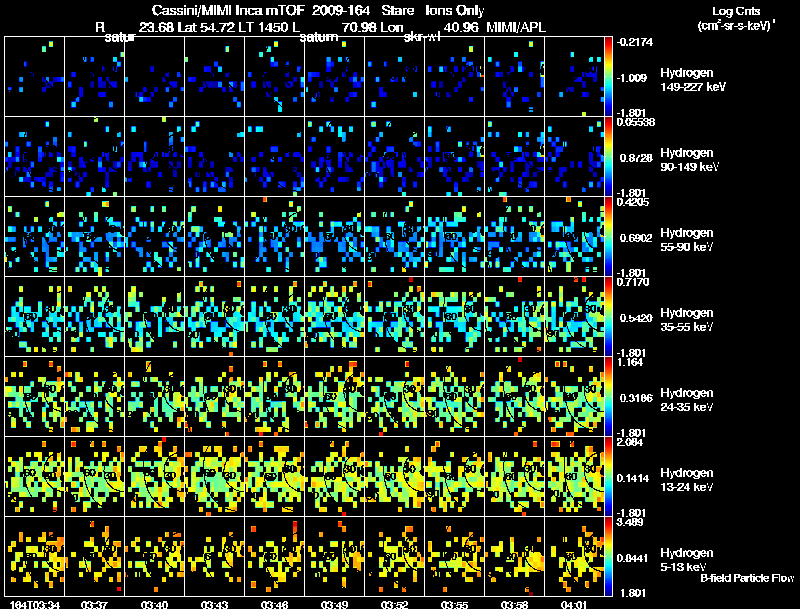Select the (cm²-sr-s-keV) units label
Screen dimensions: 800x609
(x=736, y=25)
